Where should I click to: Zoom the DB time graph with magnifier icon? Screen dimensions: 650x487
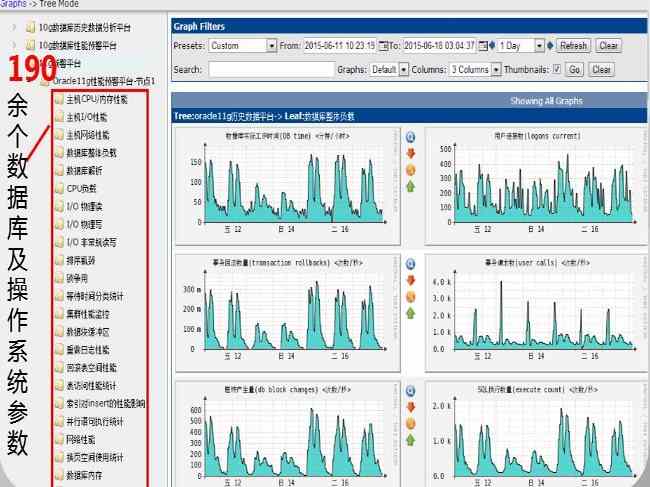coord(410,137)
